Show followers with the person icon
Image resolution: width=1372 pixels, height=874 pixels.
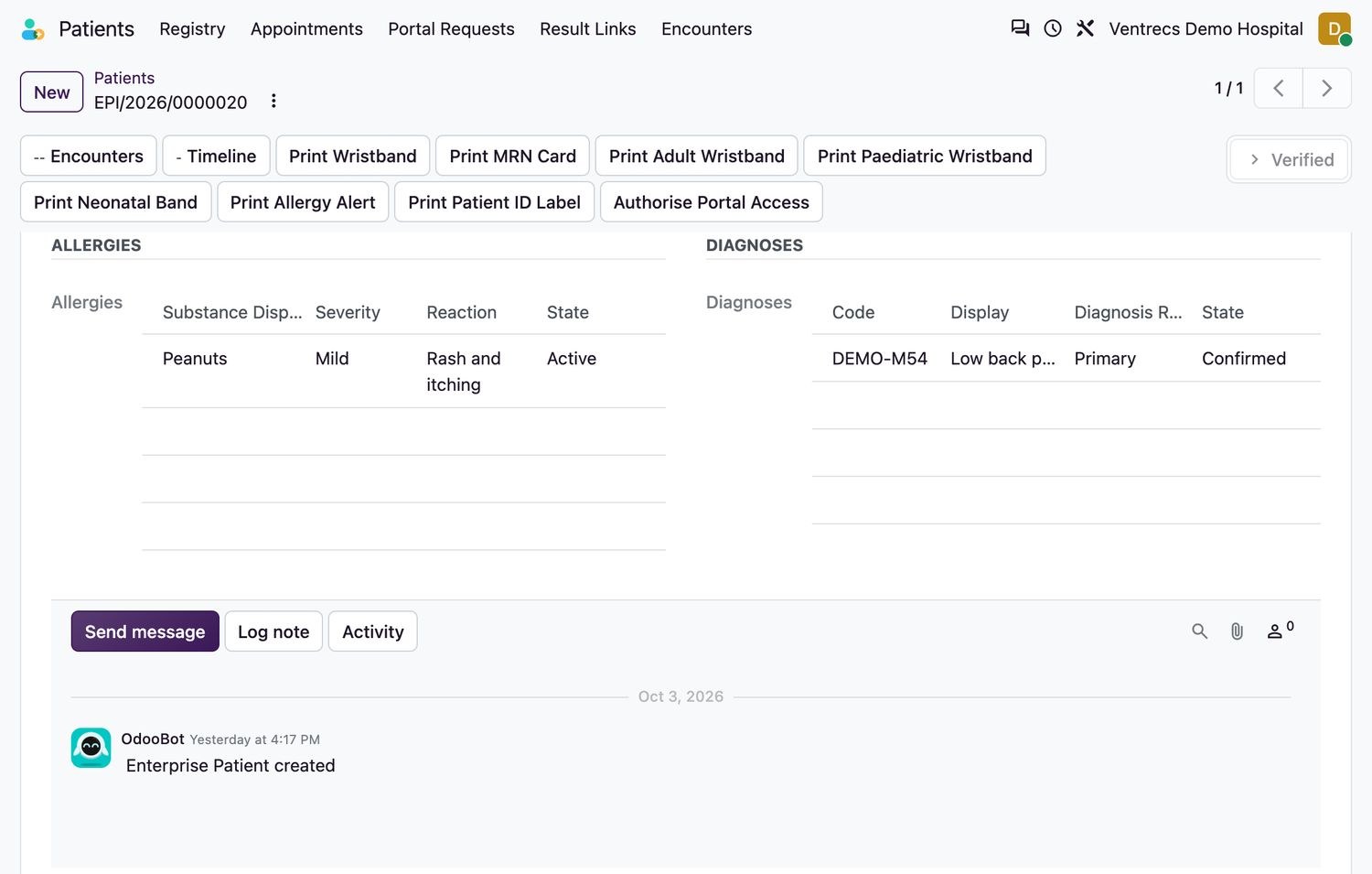(x=1280, y=630)
